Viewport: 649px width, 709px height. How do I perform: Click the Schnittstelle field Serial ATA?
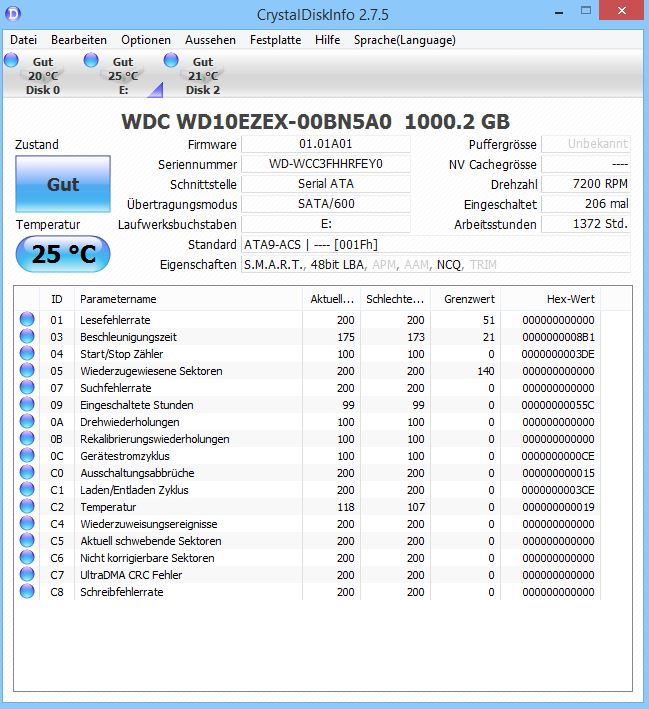(326, 184)
